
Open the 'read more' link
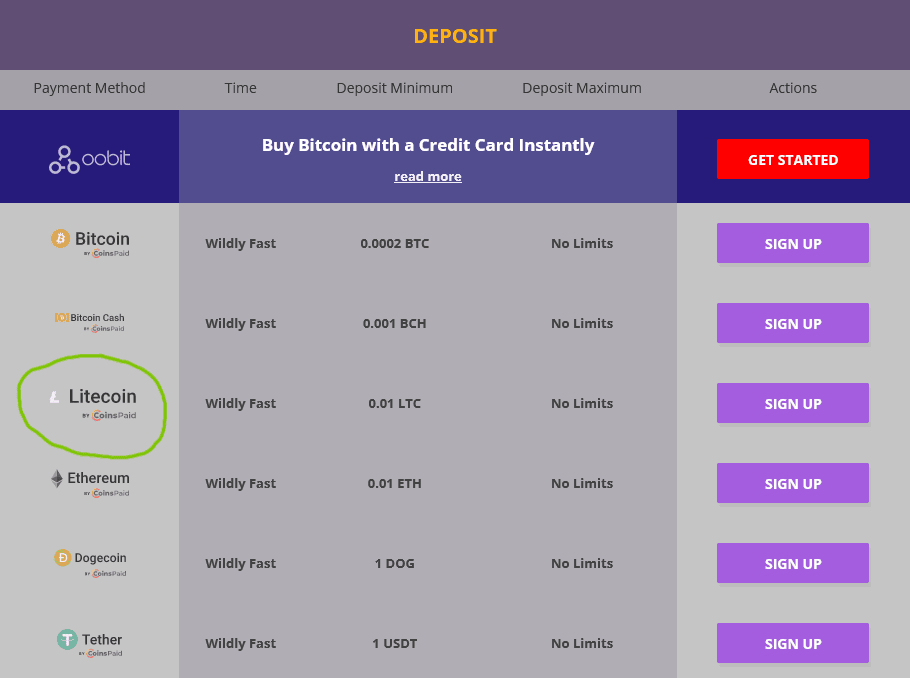click(428, 176)
